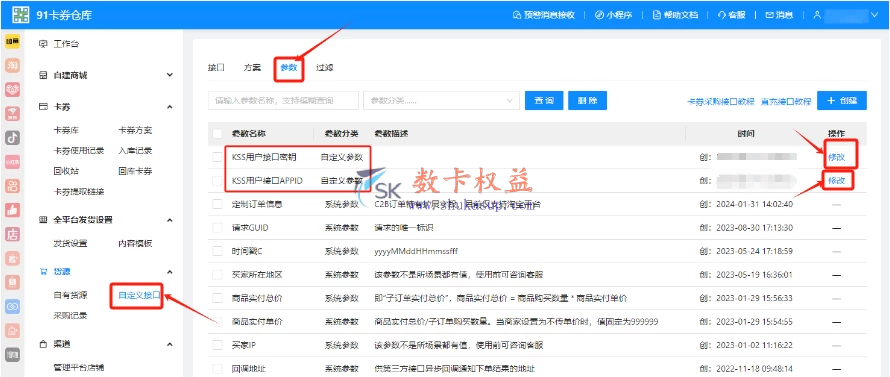The width and height of the screenshot is (890, 377).
Task: Open 采购记录 in the sidebar
Action: 70,316
